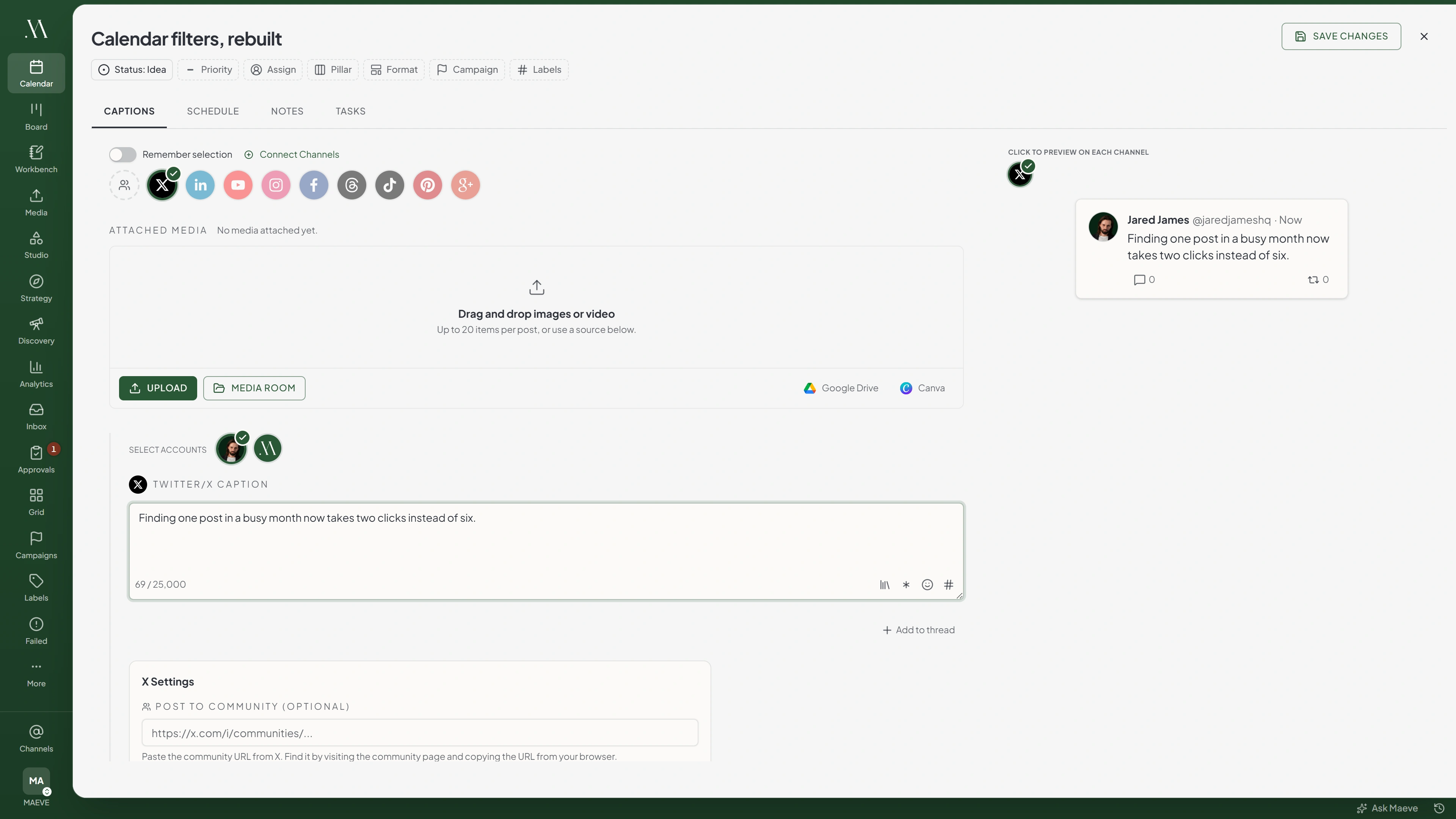Select the LinkedIn channel
This screenshot has height=819, width=1456.
[x=200, y=185]
